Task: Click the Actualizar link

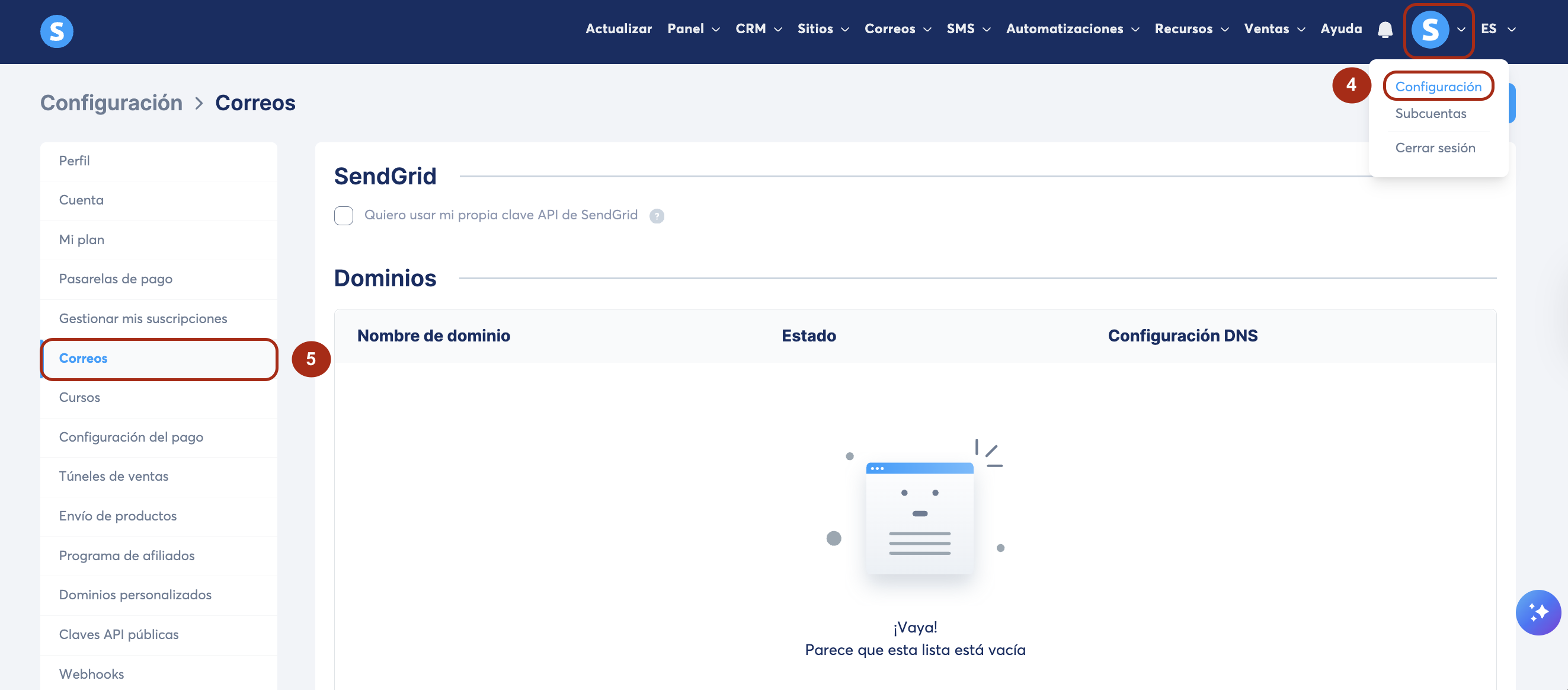Action: click(x=618, y=29)
